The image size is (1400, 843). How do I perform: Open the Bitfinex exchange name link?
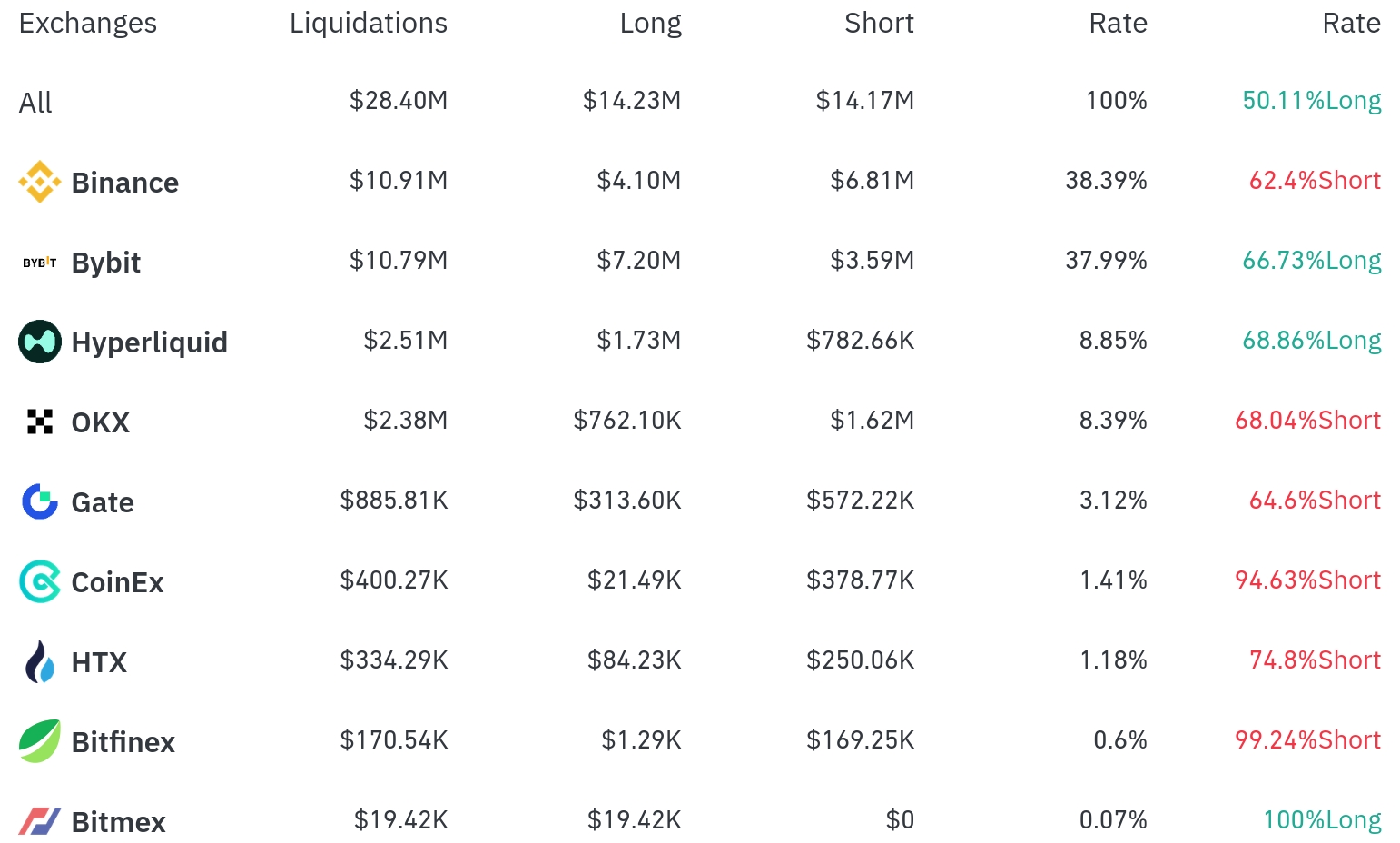click(123, 743)
